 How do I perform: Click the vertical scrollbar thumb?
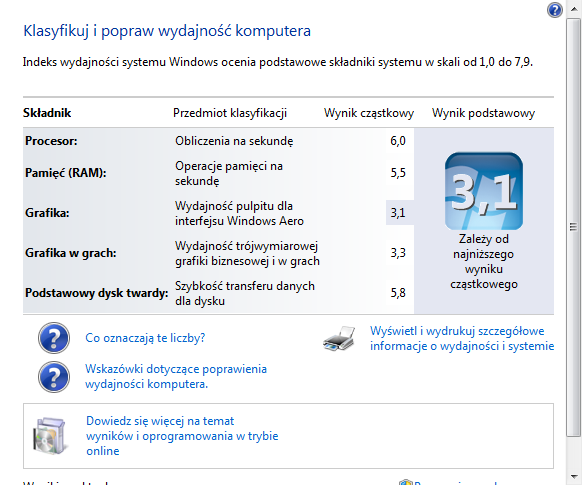pyautogui.click(x=573, y=227)
